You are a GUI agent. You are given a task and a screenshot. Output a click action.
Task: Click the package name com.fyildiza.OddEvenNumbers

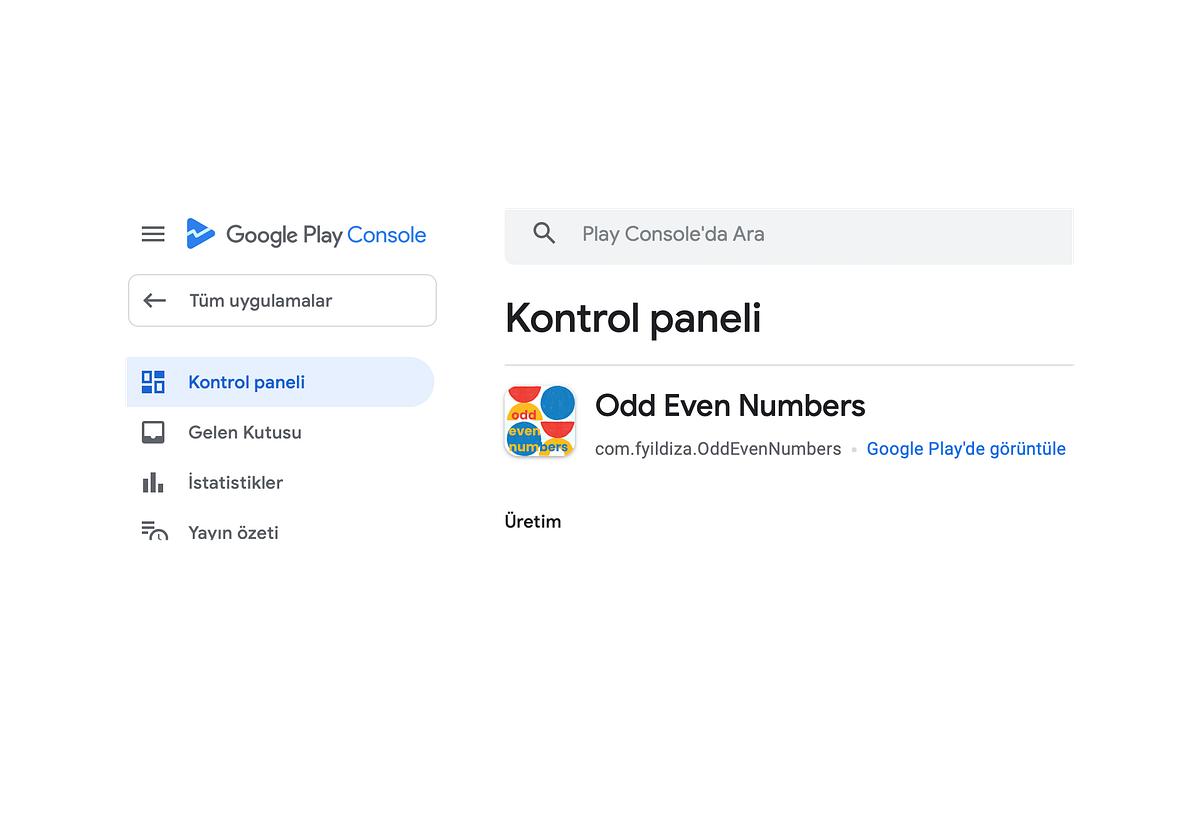point(718,449)
